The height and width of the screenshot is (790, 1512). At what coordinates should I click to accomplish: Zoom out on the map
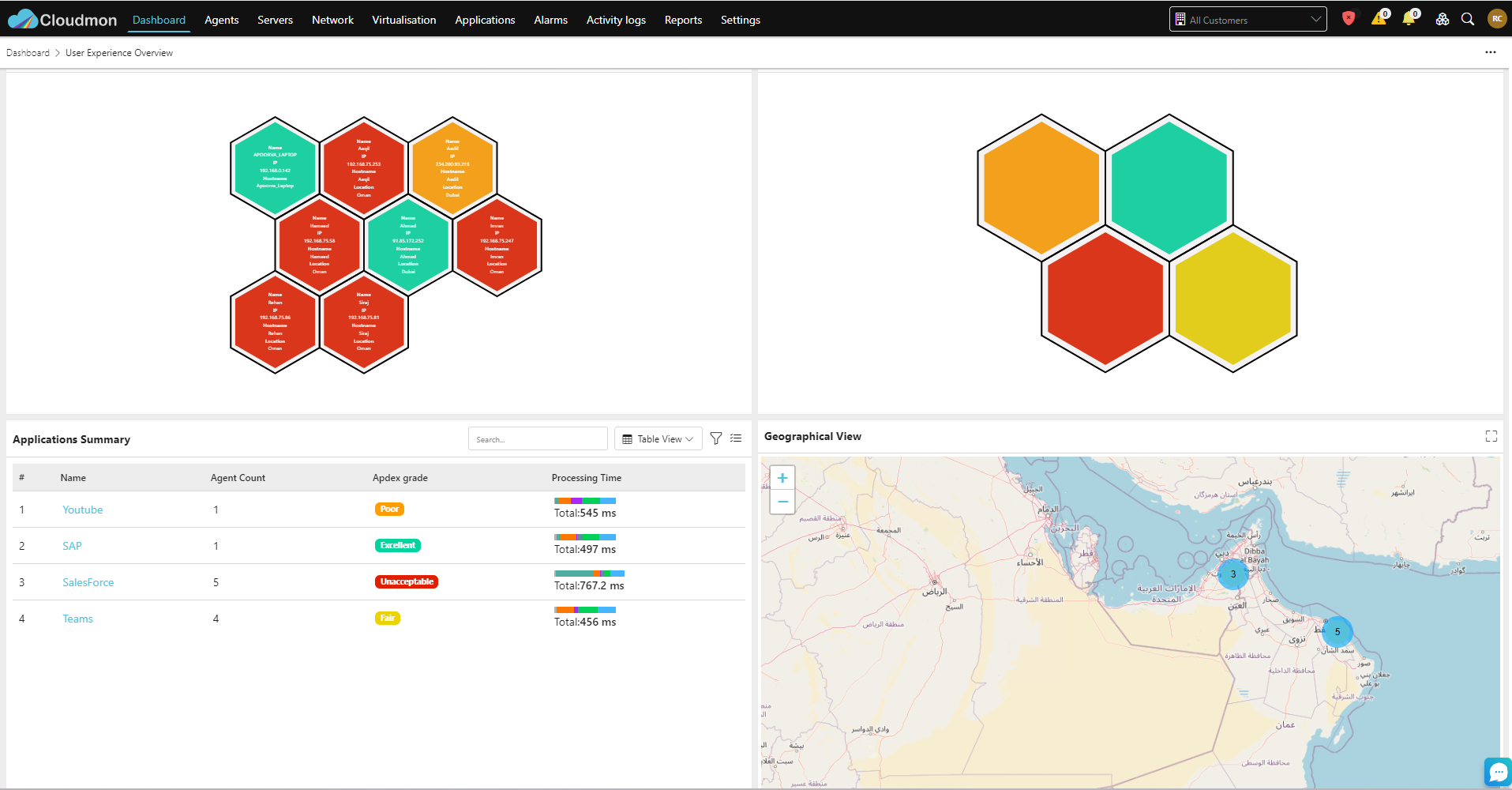tap(782, 502)
